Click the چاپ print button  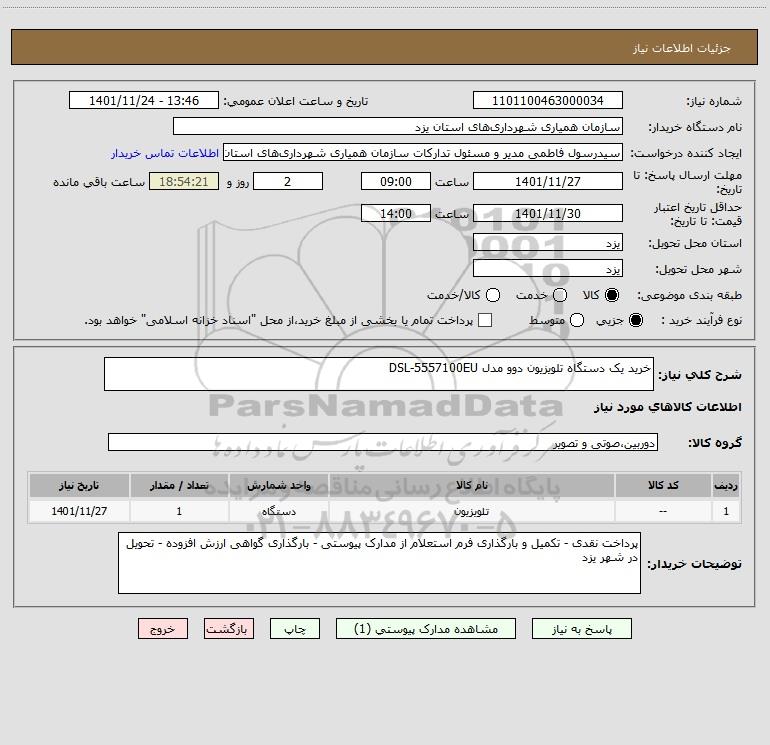tap(295, 629)
